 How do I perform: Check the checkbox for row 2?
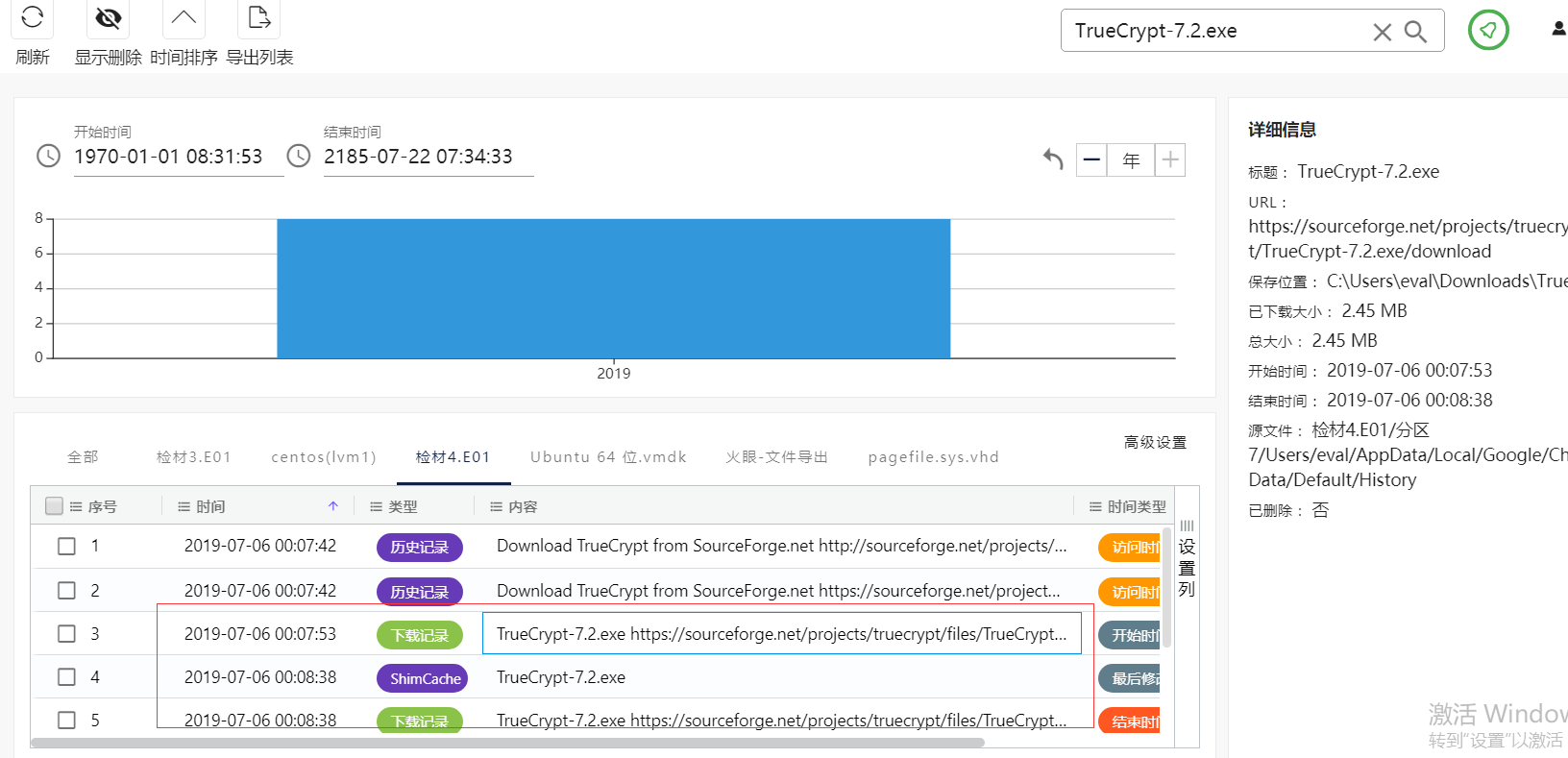(66, 590)
